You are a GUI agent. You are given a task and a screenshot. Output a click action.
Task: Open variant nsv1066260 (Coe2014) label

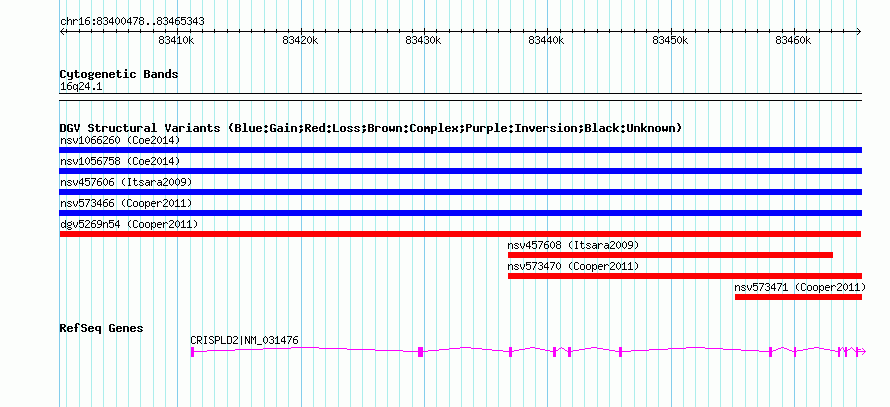click(120, 140)
